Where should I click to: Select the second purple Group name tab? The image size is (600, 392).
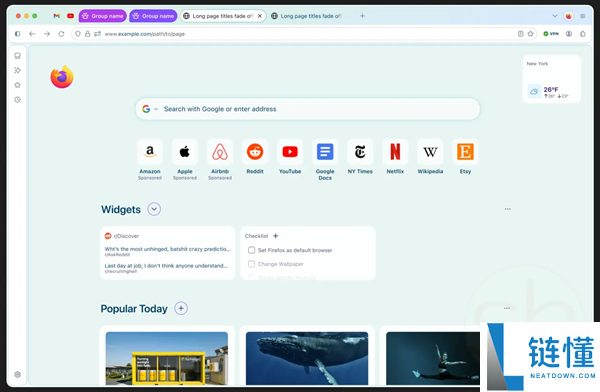(x=153, y=16)
